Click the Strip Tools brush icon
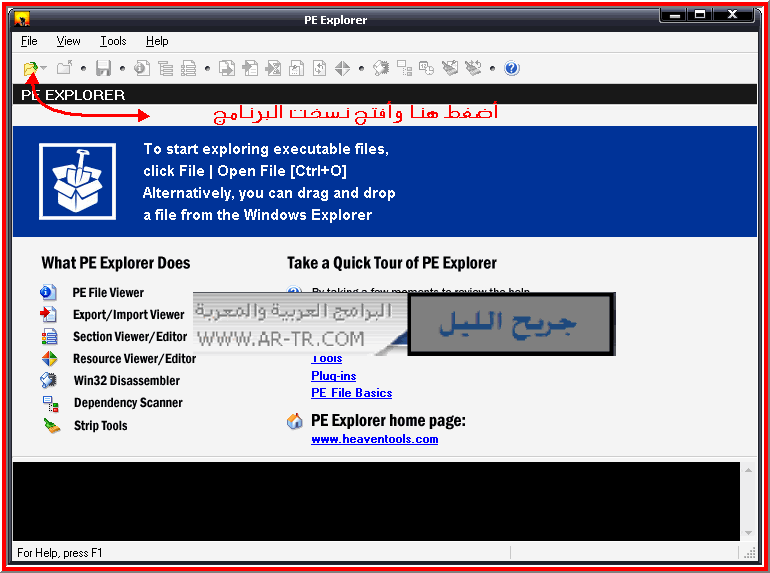Screen dimensions: 770x573 click(52, 425)
